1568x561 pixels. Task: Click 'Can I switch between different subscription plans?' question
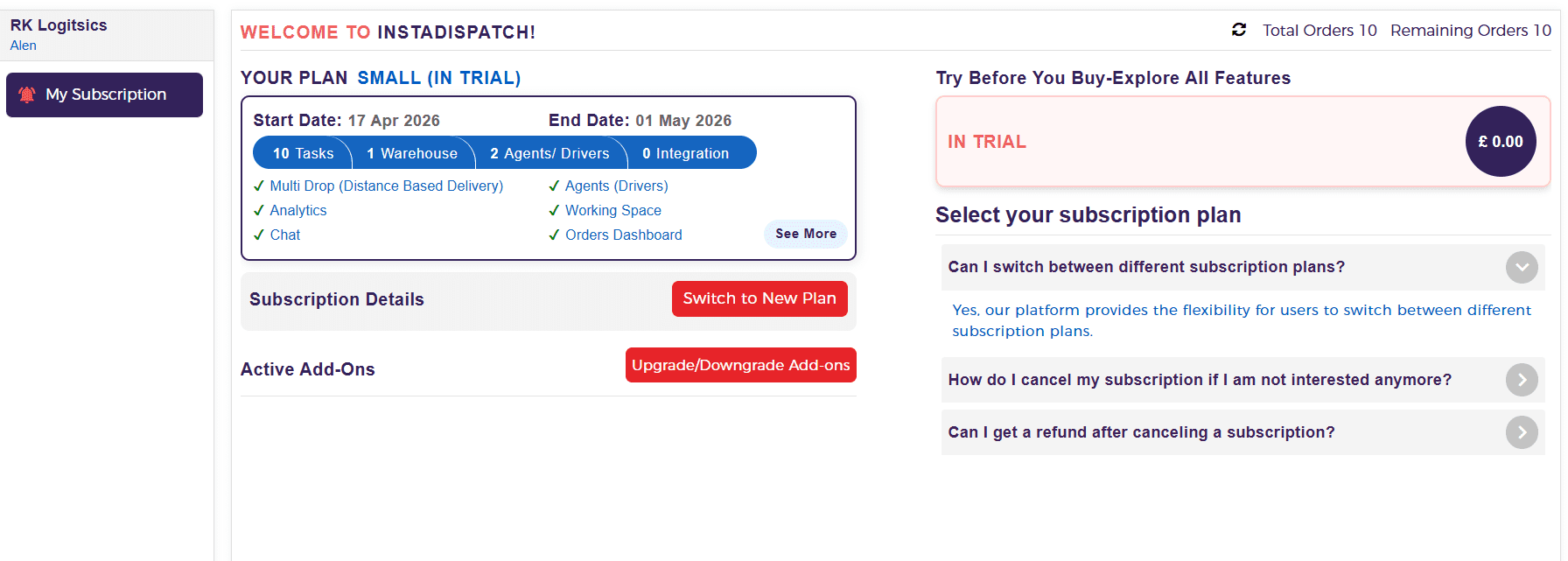(1146, 267)
